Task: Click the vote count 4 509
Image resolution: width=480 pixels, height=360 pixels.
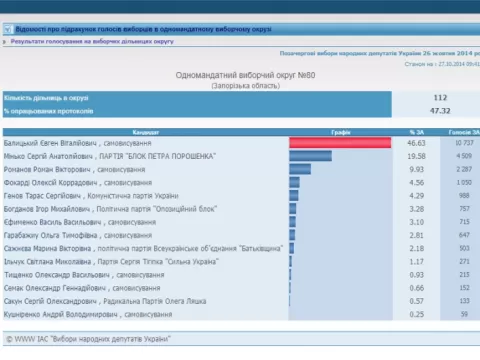Action: (x=464, y=156)
